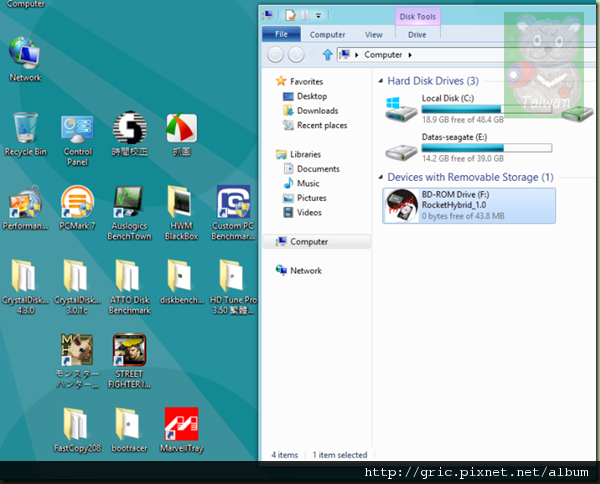The image size is (600, 484).
Task: Open the Quick Access Toolbar customize dropdown
Action: 320,16
